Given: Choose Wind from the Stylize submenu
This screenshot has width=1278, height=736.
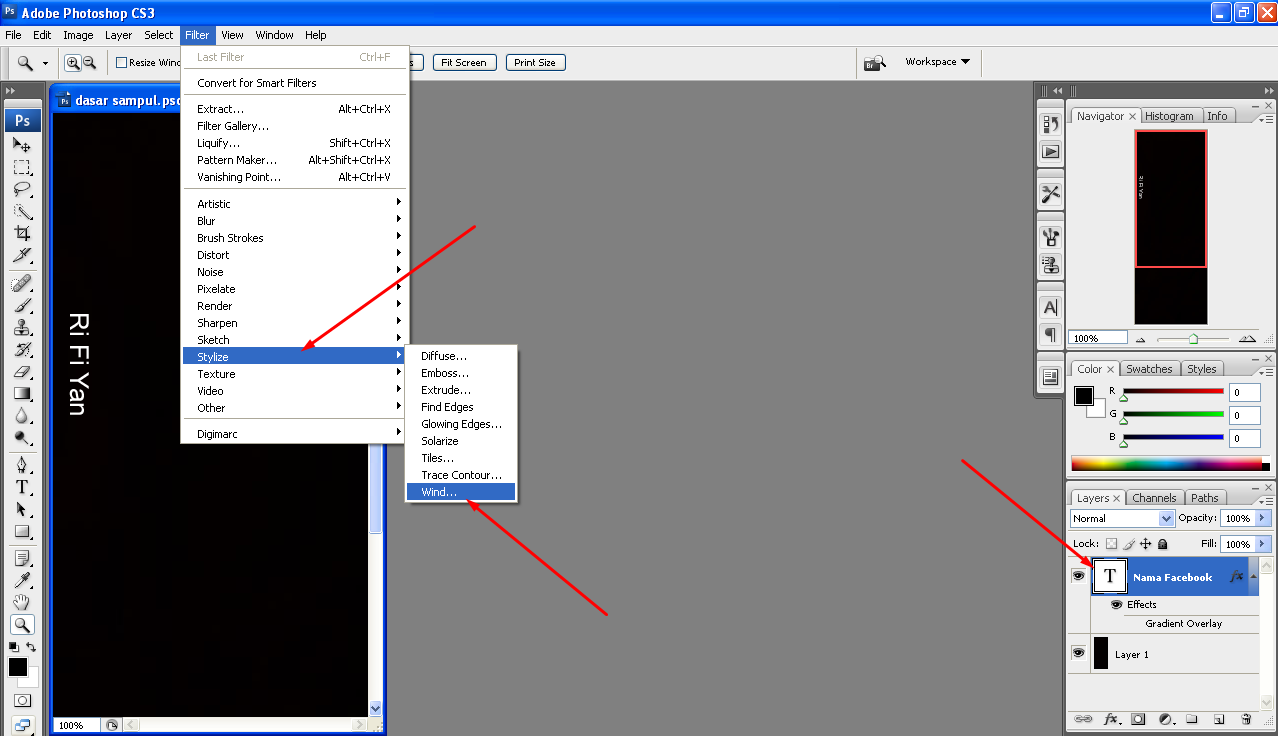Looking at the screenshot, I should tap(461, 492).
